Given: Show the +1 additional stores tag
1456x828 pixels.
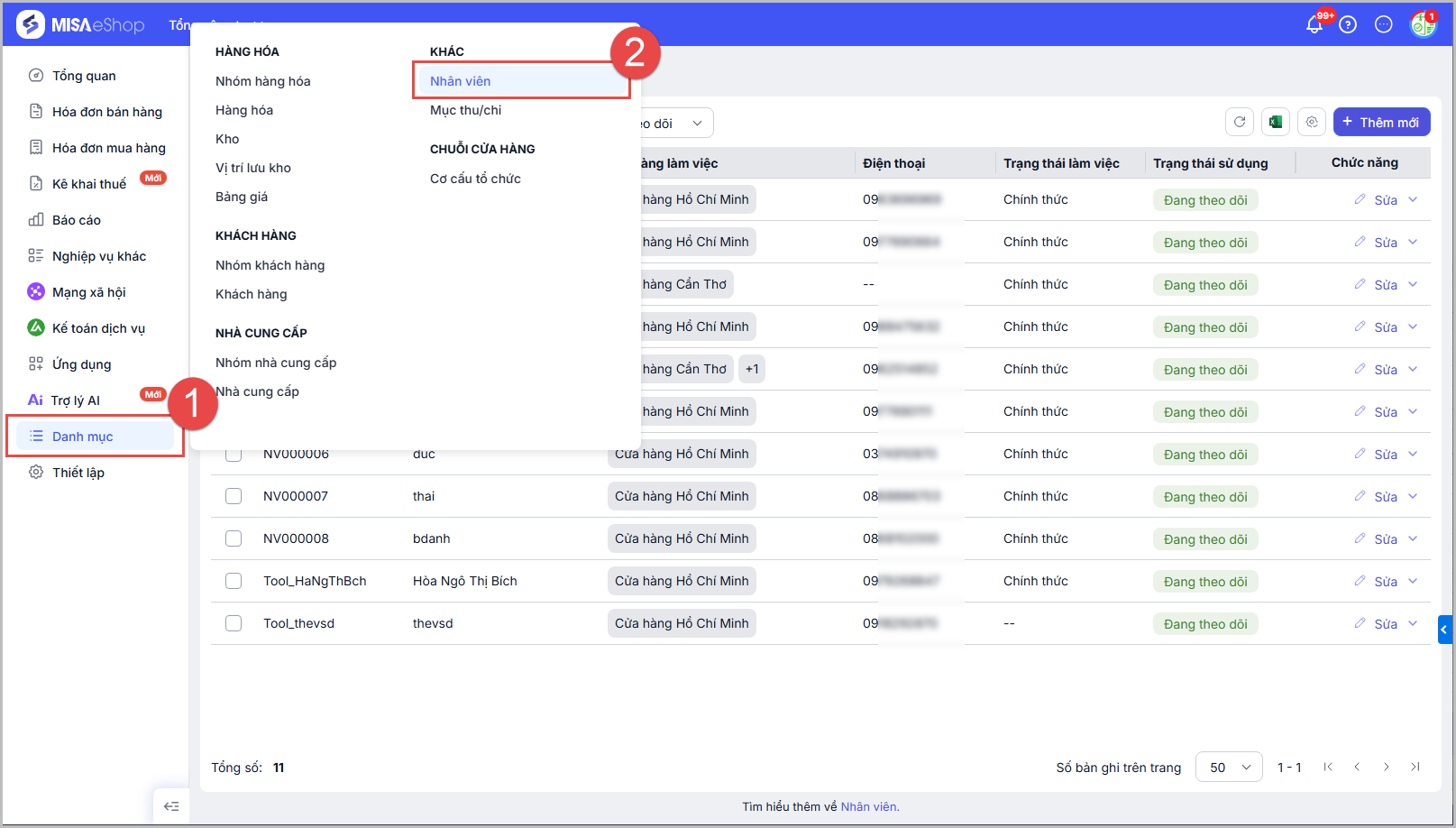Looking at the screenshot, I should click(x=752, y=369).
